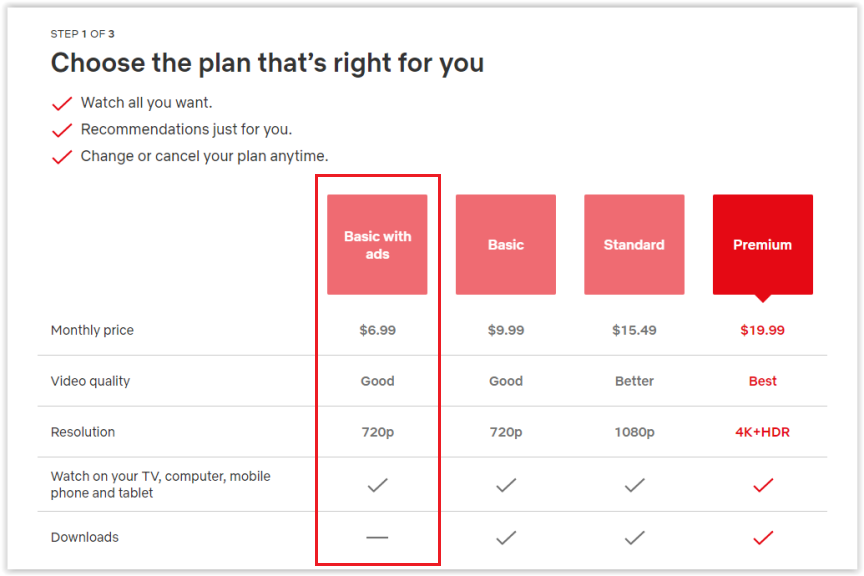The height and width of the screenshot is (576, 864).
Task: Click the Monthly price row label
Action: tap(92, 330)
